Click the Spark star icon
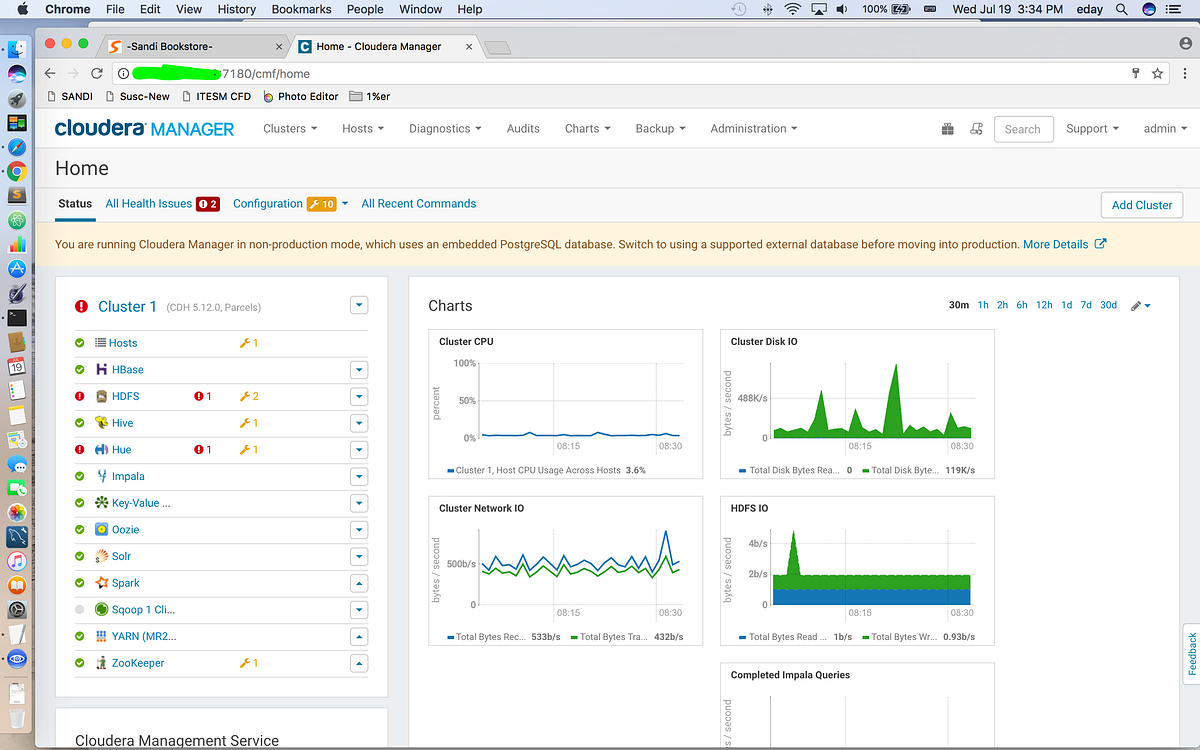The height and width of the screenshot is (750, 1200). 101,582
